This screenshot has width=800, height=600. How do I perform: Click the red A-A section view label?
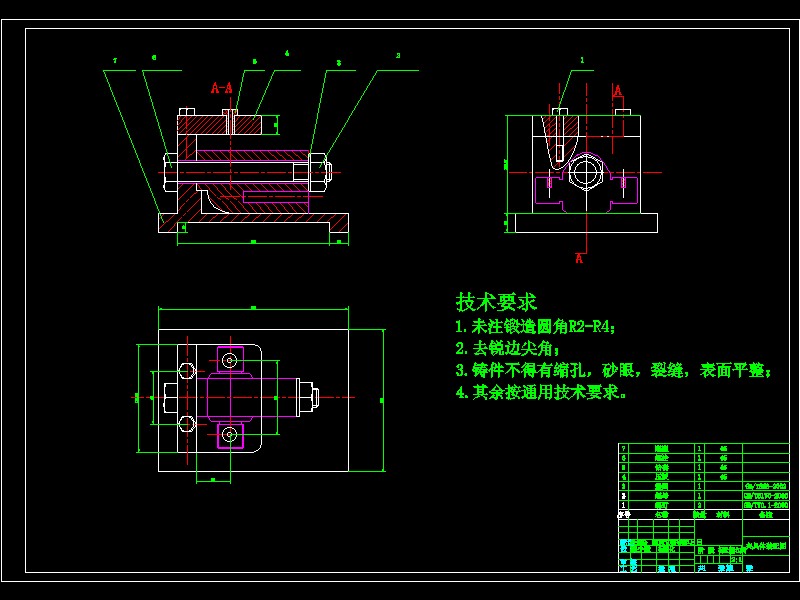click(x=222, y=88)
